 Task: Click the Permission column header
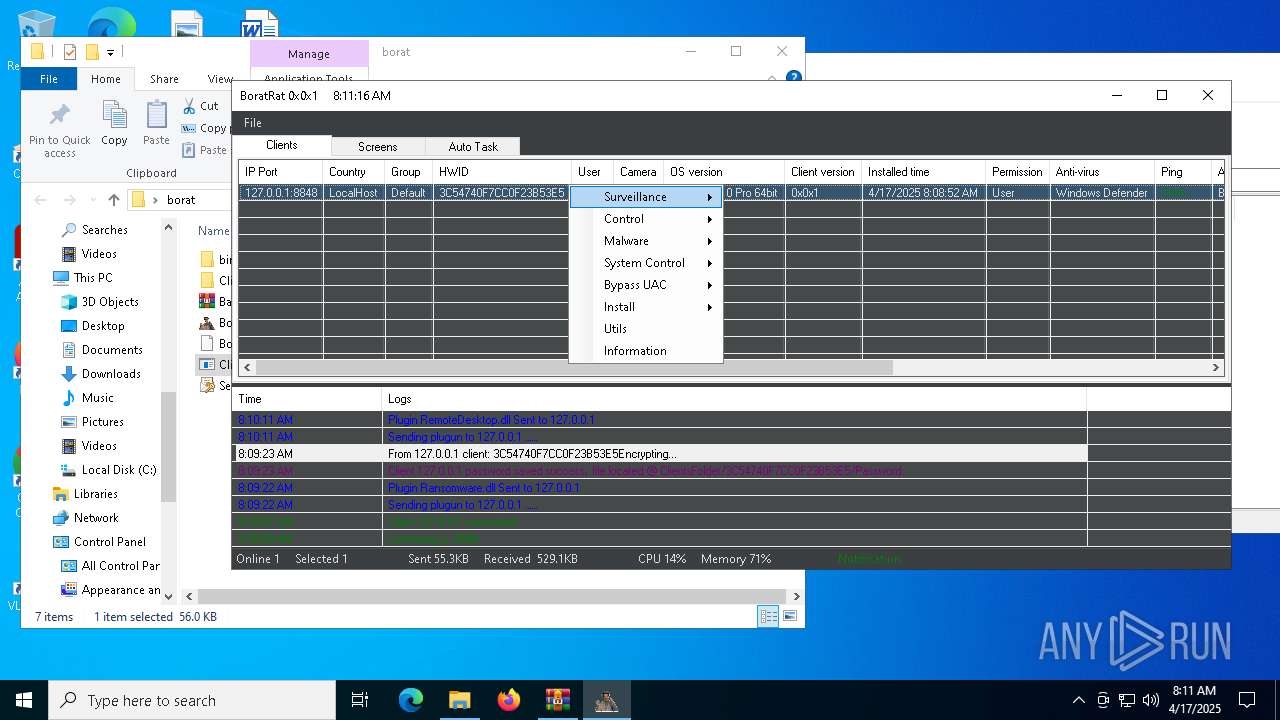point(1017,172)
